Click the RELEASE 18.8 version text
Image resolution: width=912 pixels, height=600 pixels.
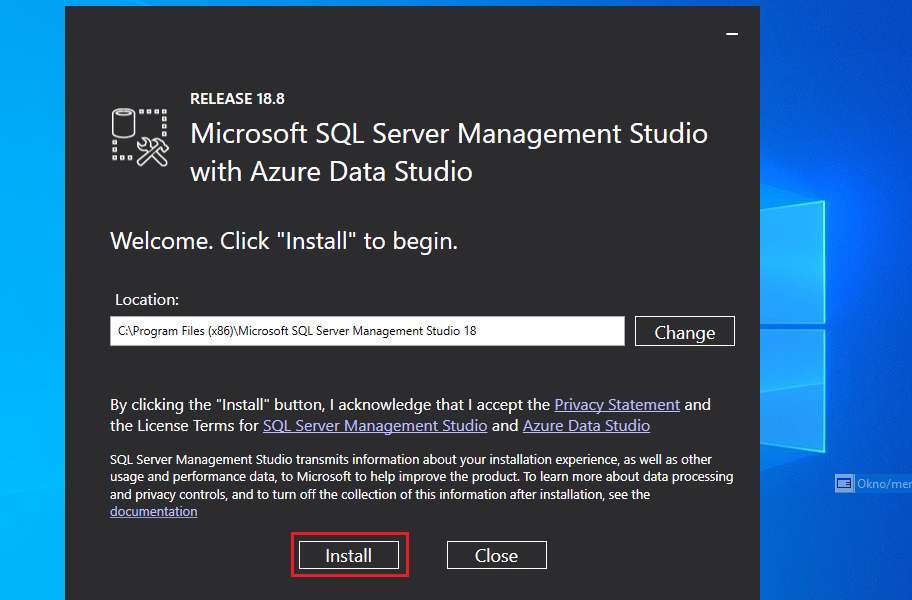[237, 99]
